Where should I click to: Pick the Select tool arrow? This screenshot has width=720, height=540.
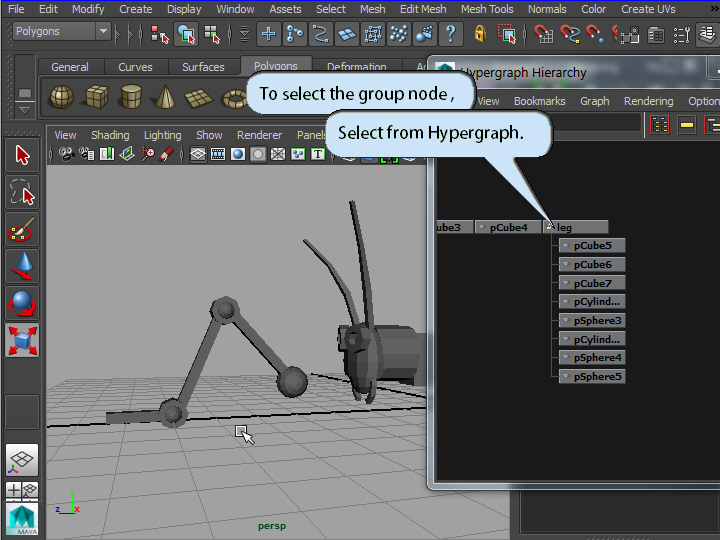coord(22,155)
